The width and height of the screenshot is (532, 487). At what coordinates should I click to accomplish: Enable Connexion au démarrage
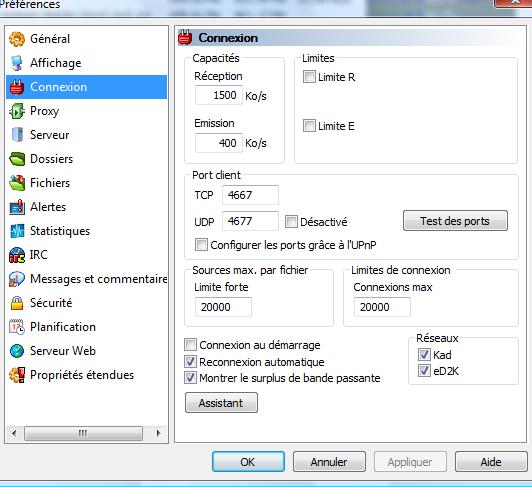(190, 345)
